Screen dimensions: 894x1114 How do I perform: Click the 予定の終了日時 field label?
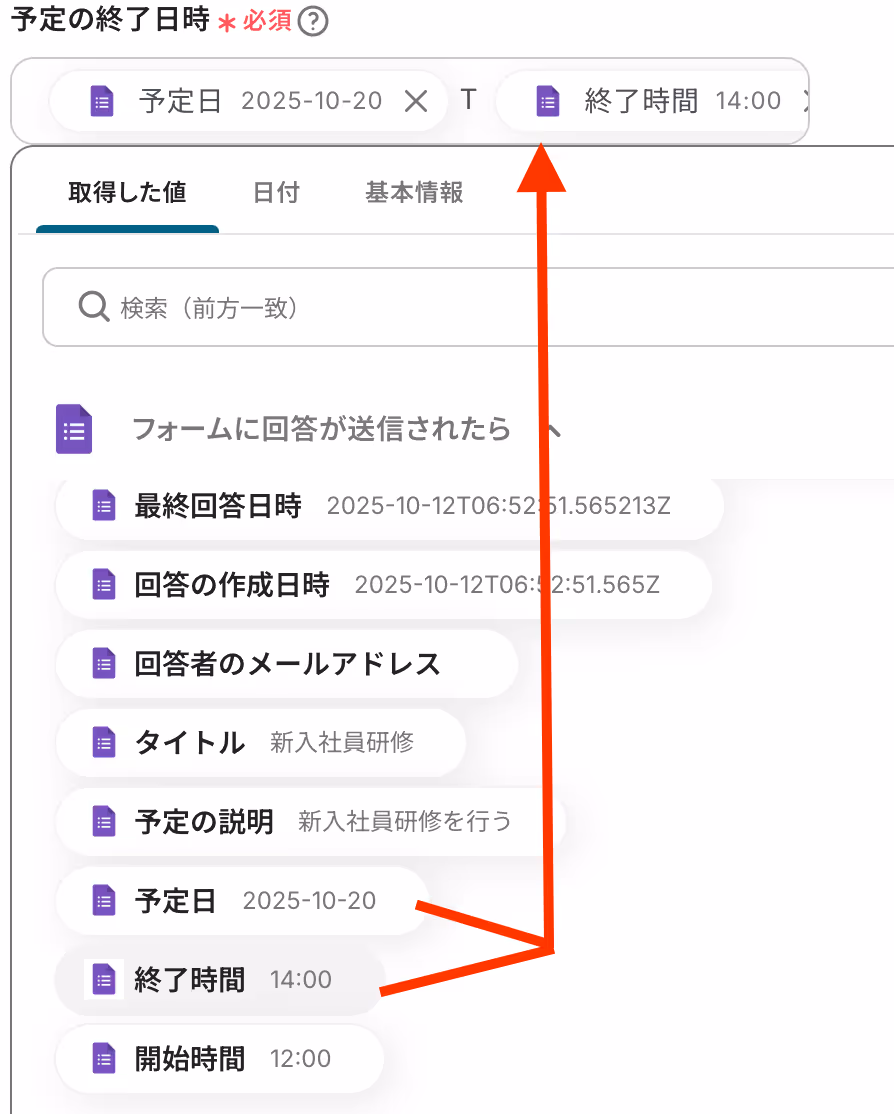coord(110,20)
